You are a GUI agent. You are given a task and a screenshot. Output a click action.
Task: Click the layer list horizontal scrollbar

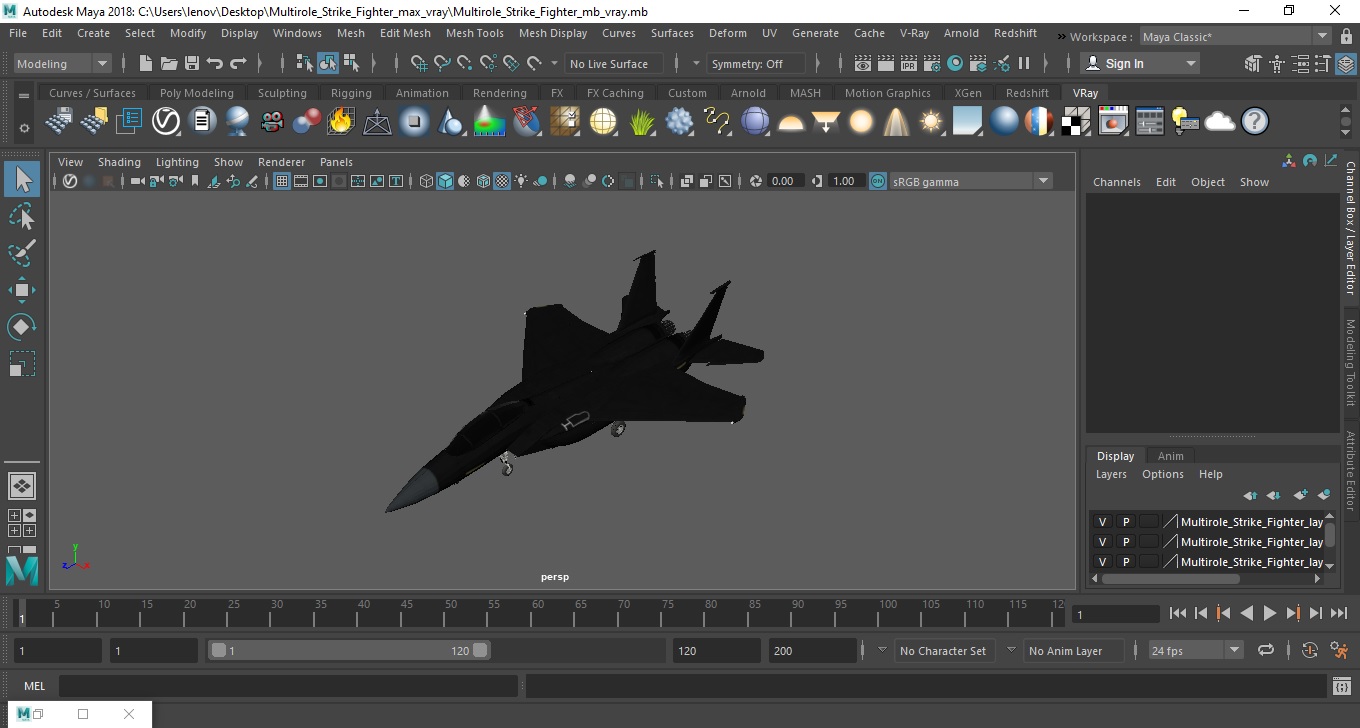coord(1170,578)
